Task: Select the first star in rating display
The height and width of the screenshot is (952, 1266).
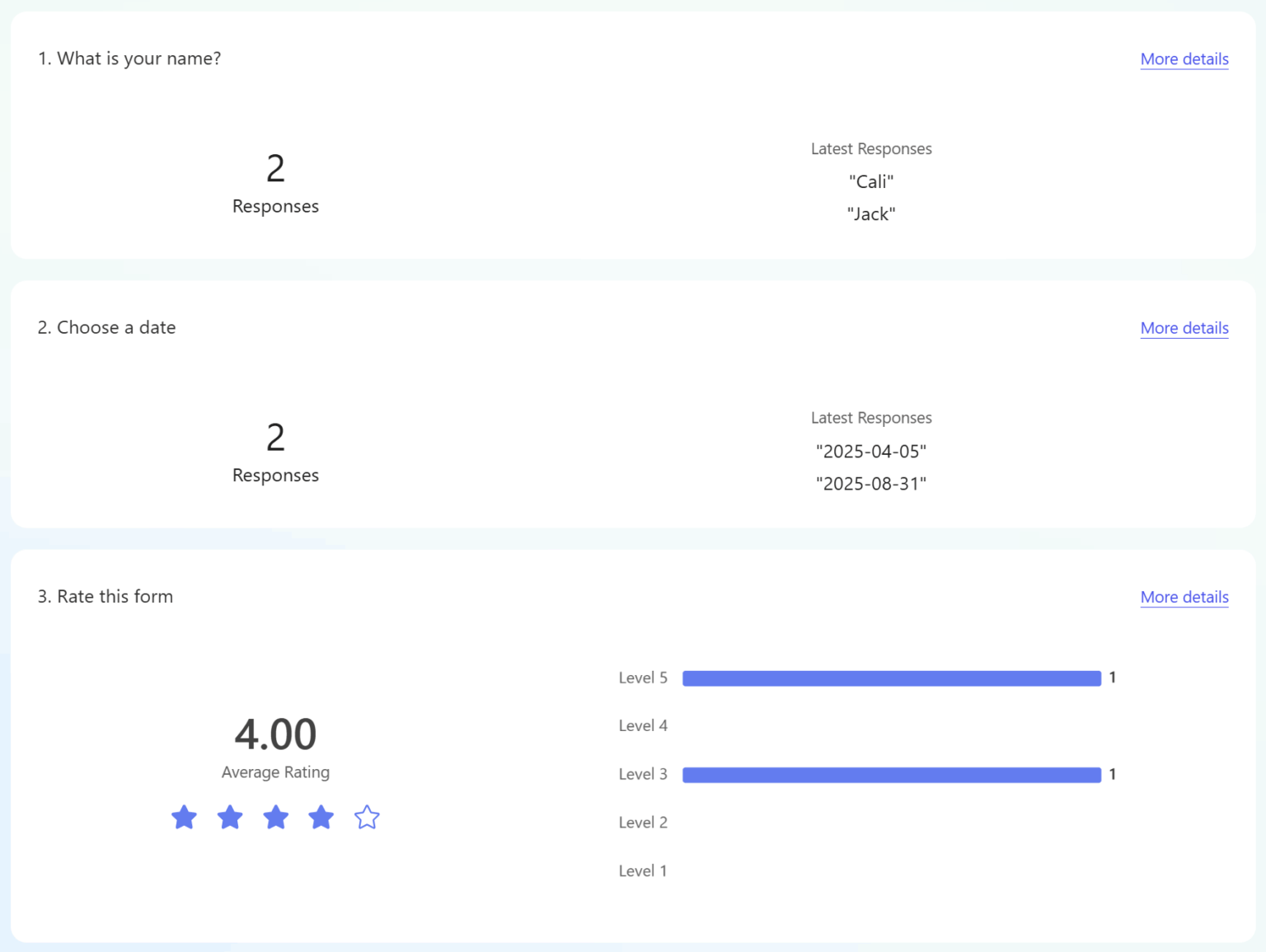Action: 184,818
